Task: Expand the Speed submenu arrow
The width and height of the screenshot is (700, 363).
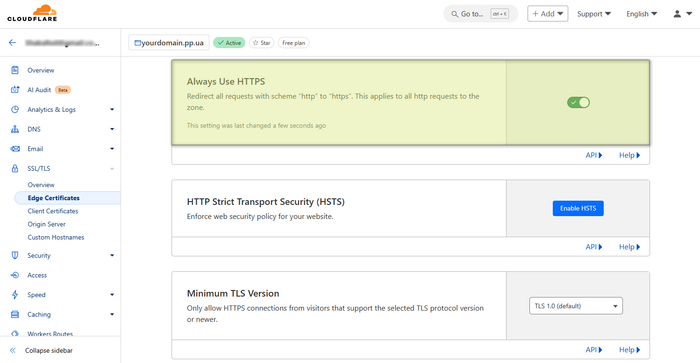Action: [x=112, y=295]
